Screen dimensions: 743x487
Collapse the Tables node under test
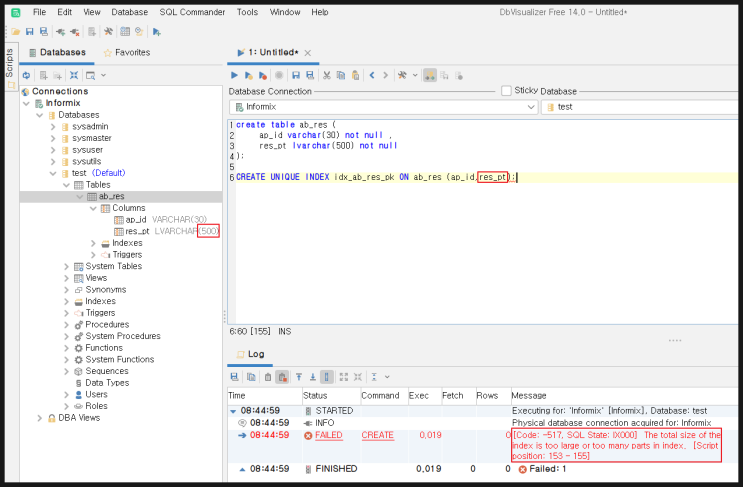tap(66, 185)
